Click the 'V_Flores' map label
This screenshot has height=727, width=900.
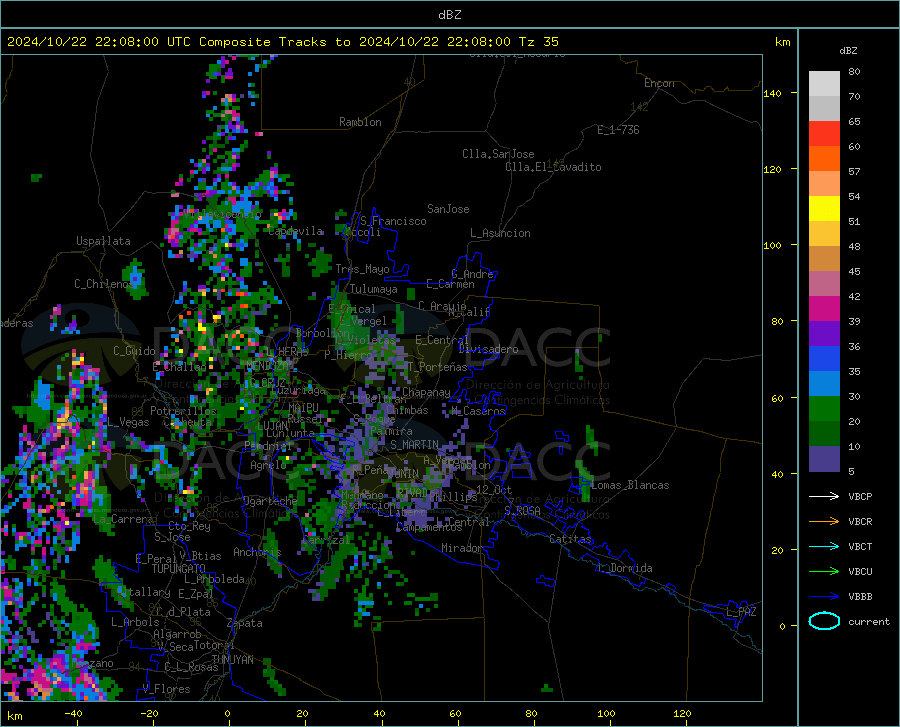tap(166, 689)
